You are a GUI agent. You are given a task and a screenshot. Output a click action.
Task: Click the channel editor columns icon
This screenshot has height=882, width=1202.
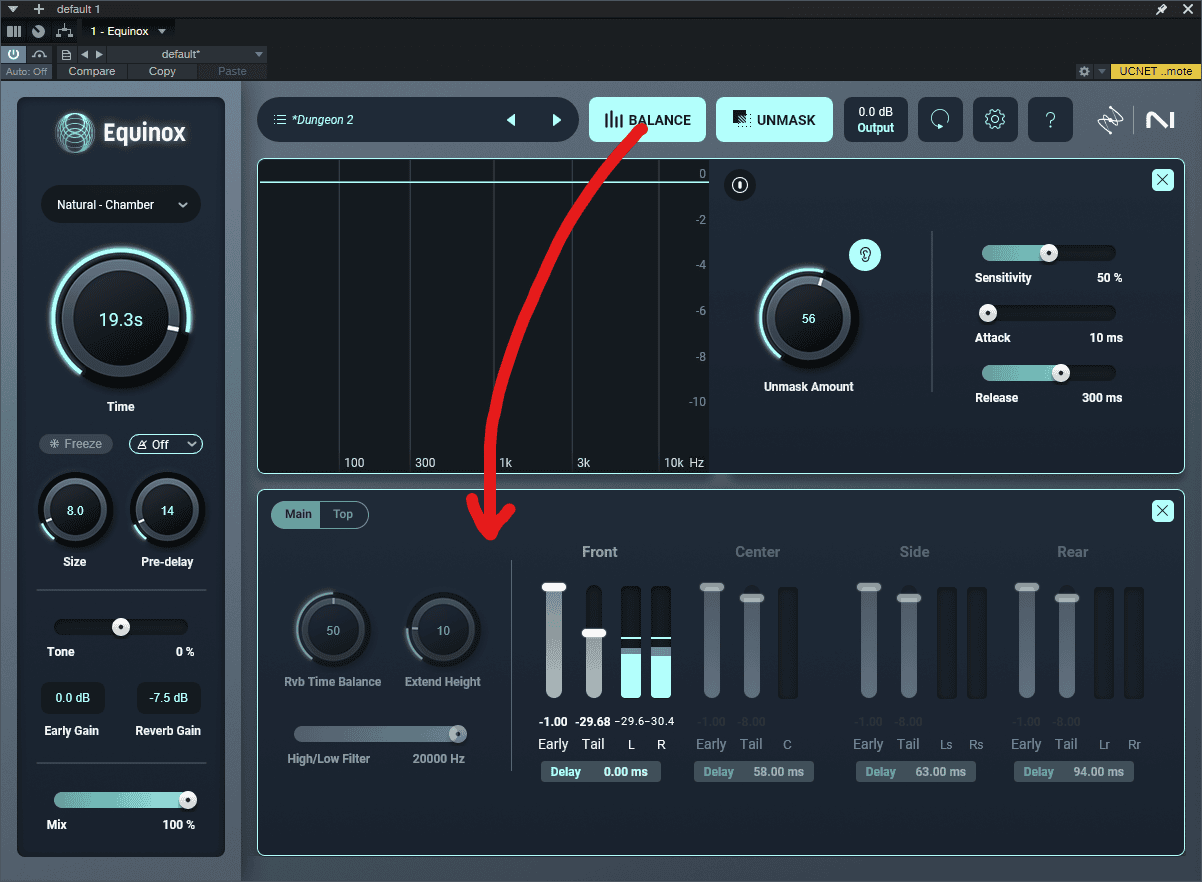point(14,31)
